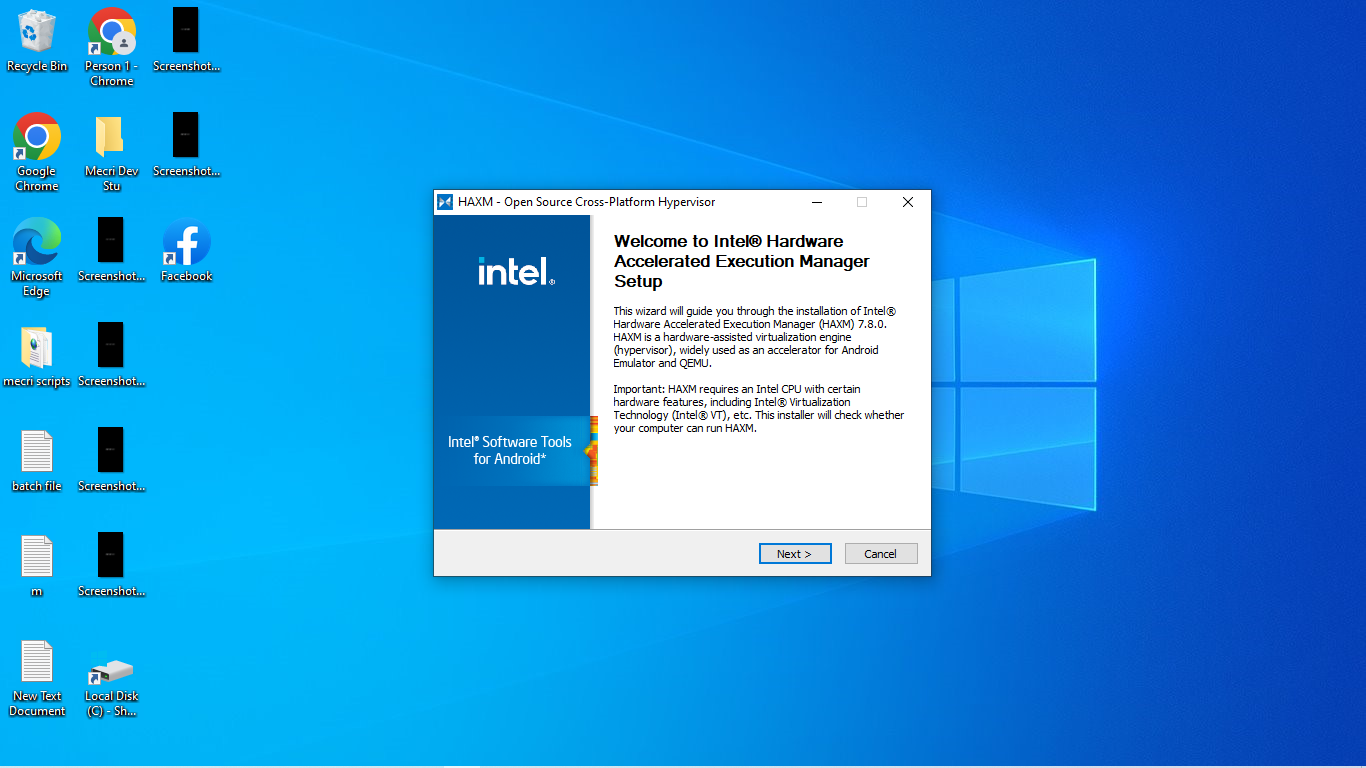1366x768 pixels.
Task: Click the paragraph beginning 'This wizard will guide'
Action: 755,337
